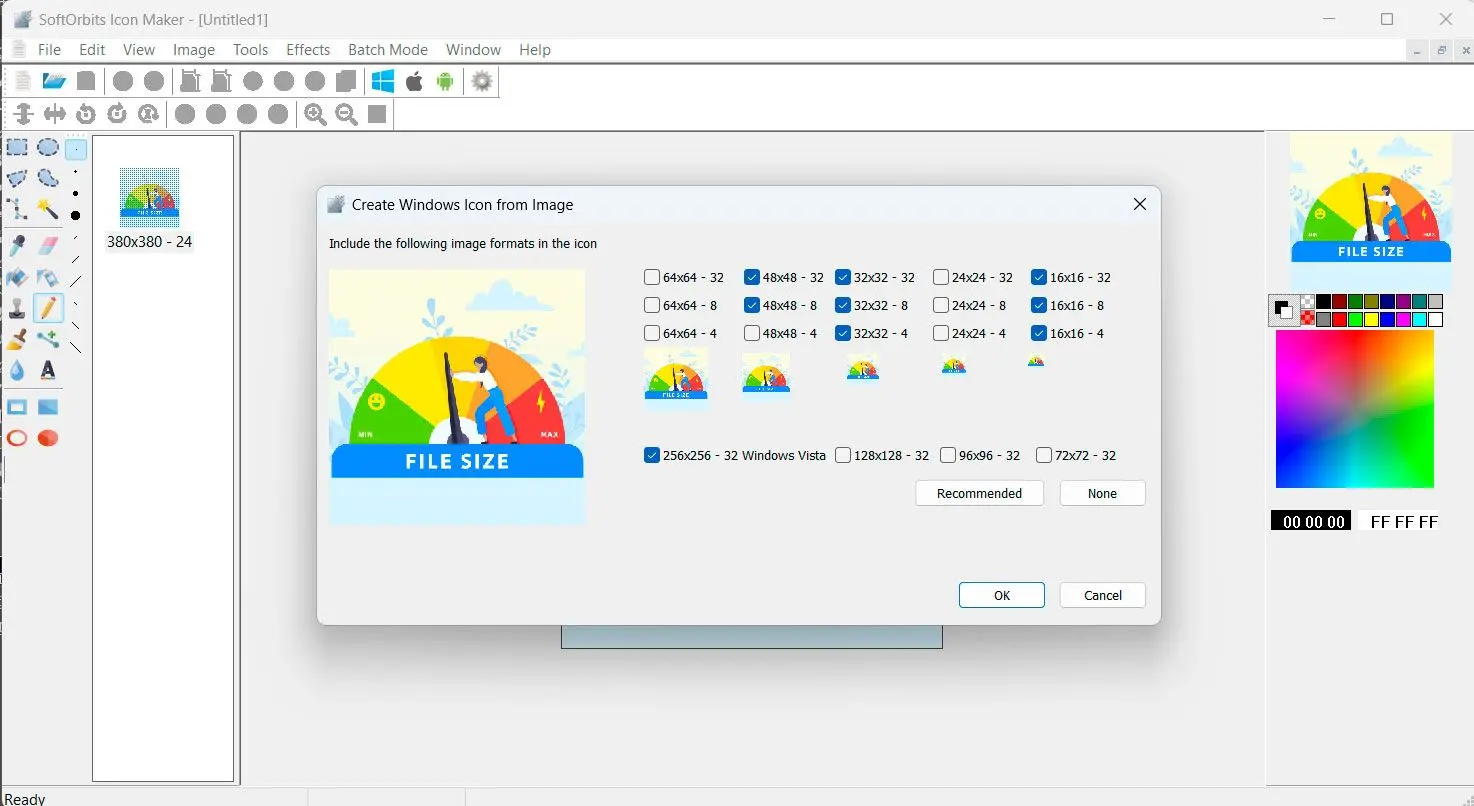Select the Magic Wand tool
This screenshot has width=1474, height=806.
[45, 208]
